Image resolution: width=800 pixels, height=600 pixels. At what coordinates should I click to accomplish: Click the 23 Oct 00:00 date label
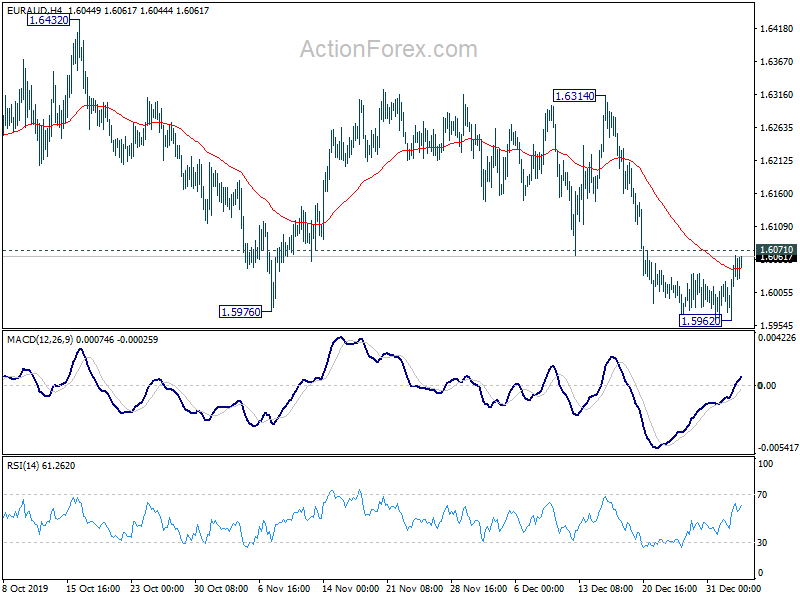point(157,588)
